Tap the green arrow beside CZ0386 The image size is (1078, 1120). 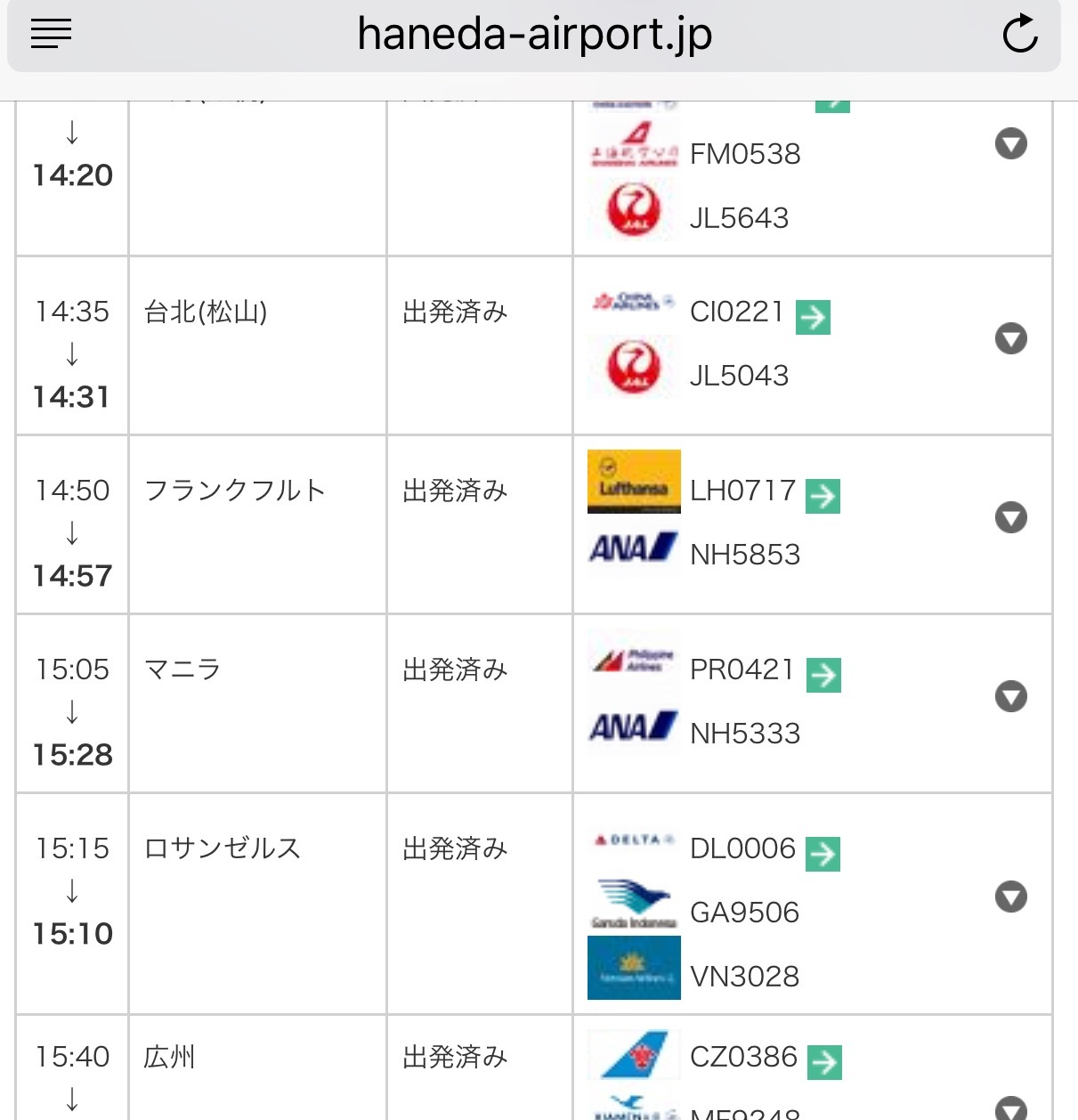click(824, 1062)
